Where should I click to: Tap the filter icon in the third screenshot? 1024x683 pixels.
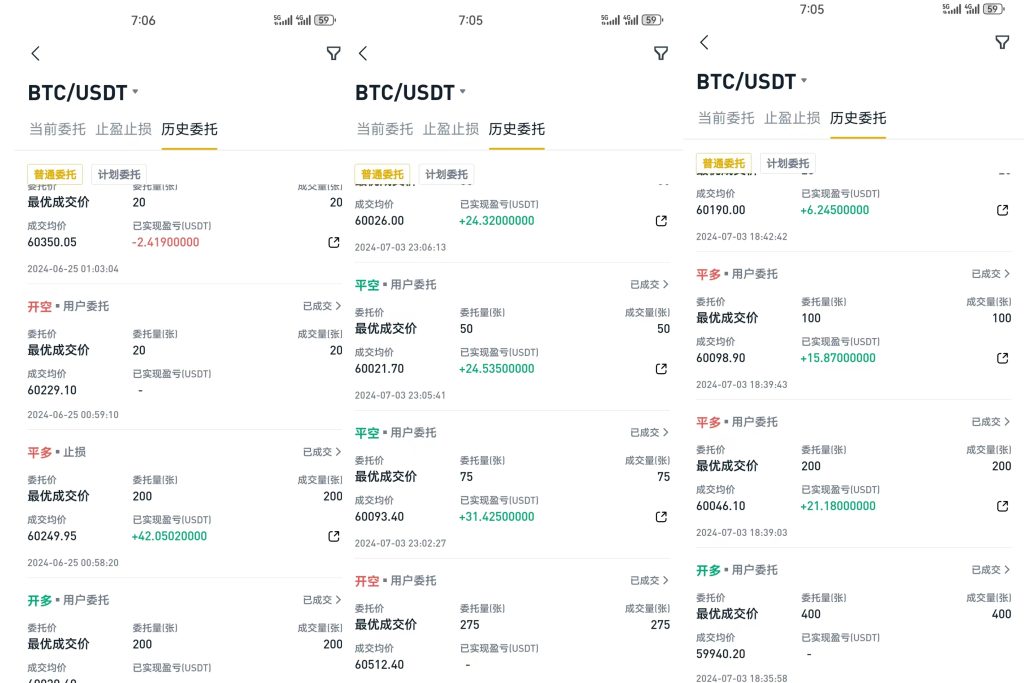(1002, 42)
